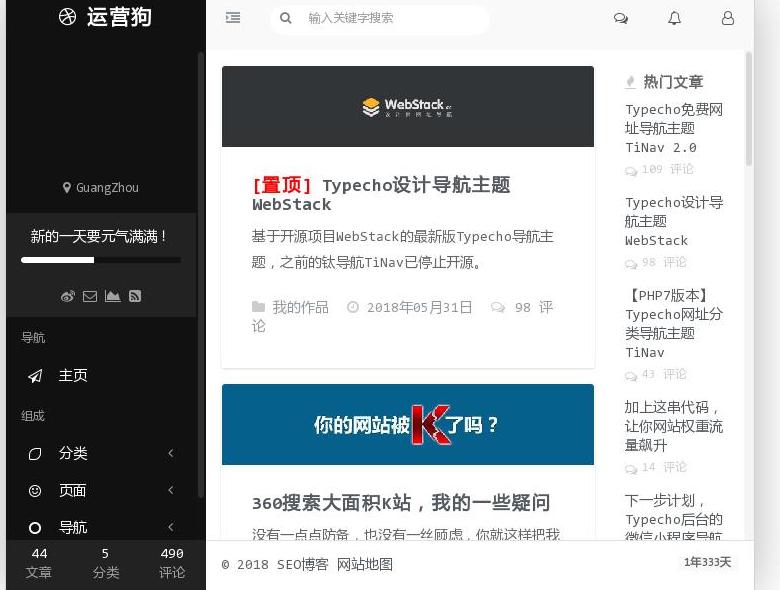This screenshot has width=780, height=590.
Task: Open the 页面 sidebar menu item
Action: coord(101,490)
